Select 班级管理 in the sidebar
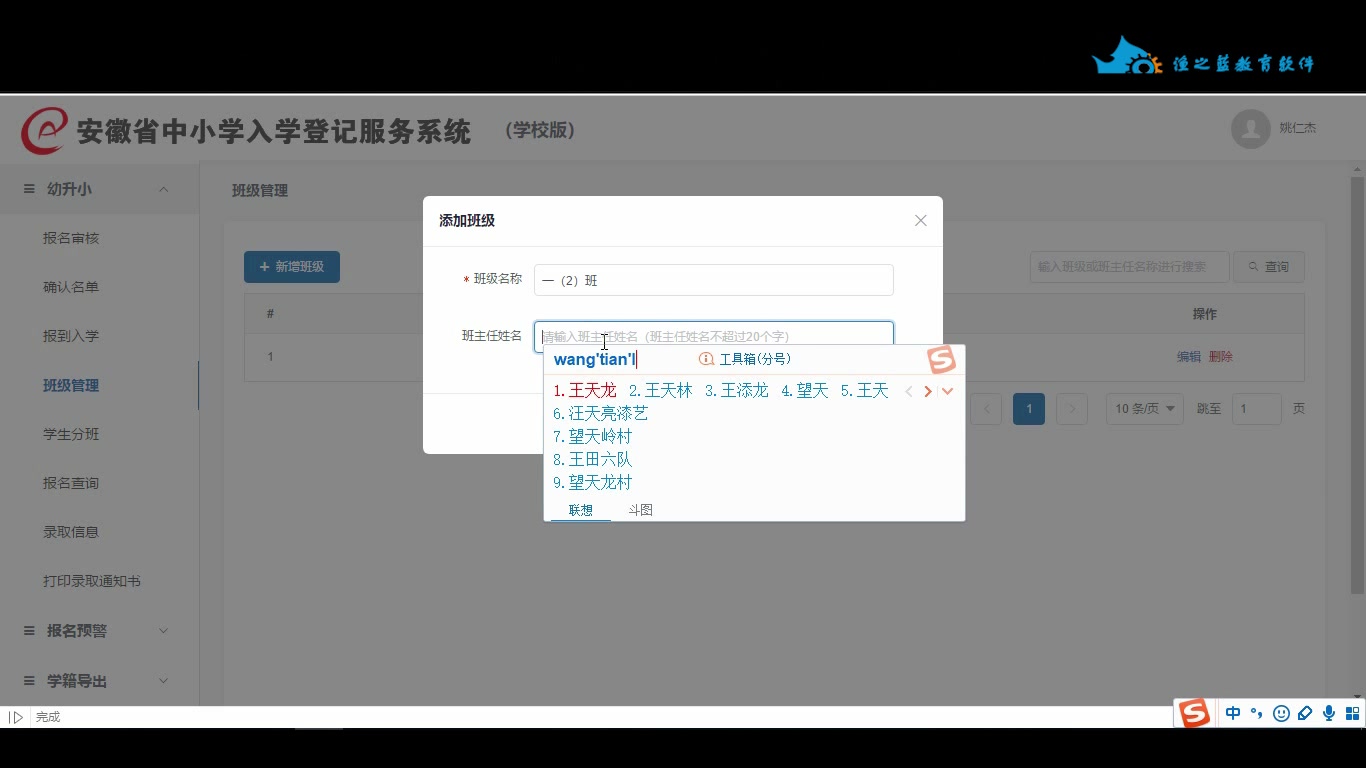 71,385
